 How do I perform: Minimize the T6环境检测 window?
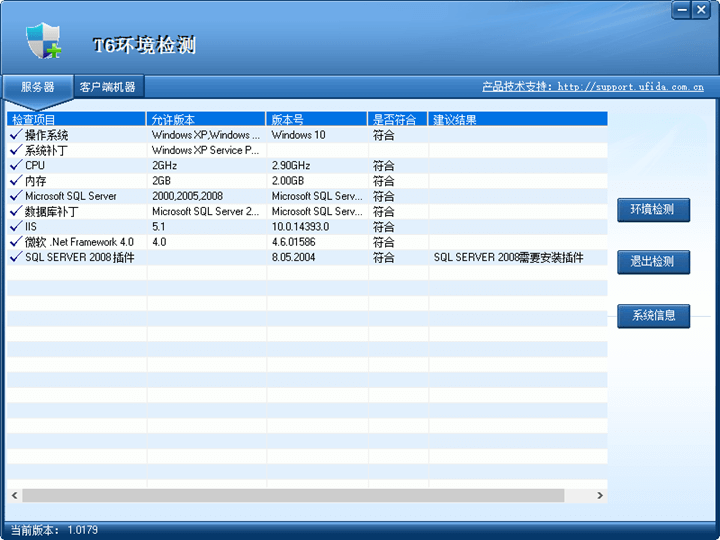pos(682,10)
